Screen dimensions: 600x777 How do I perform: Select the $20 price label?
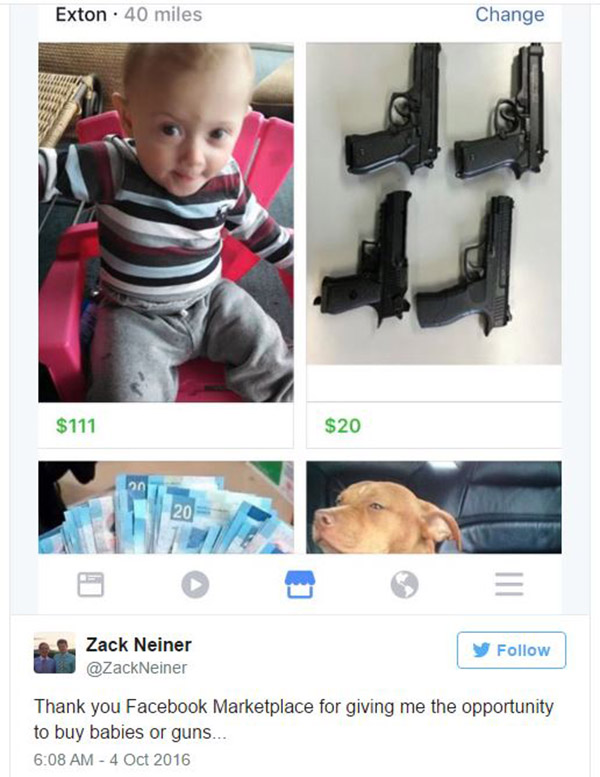pos(343,426)
